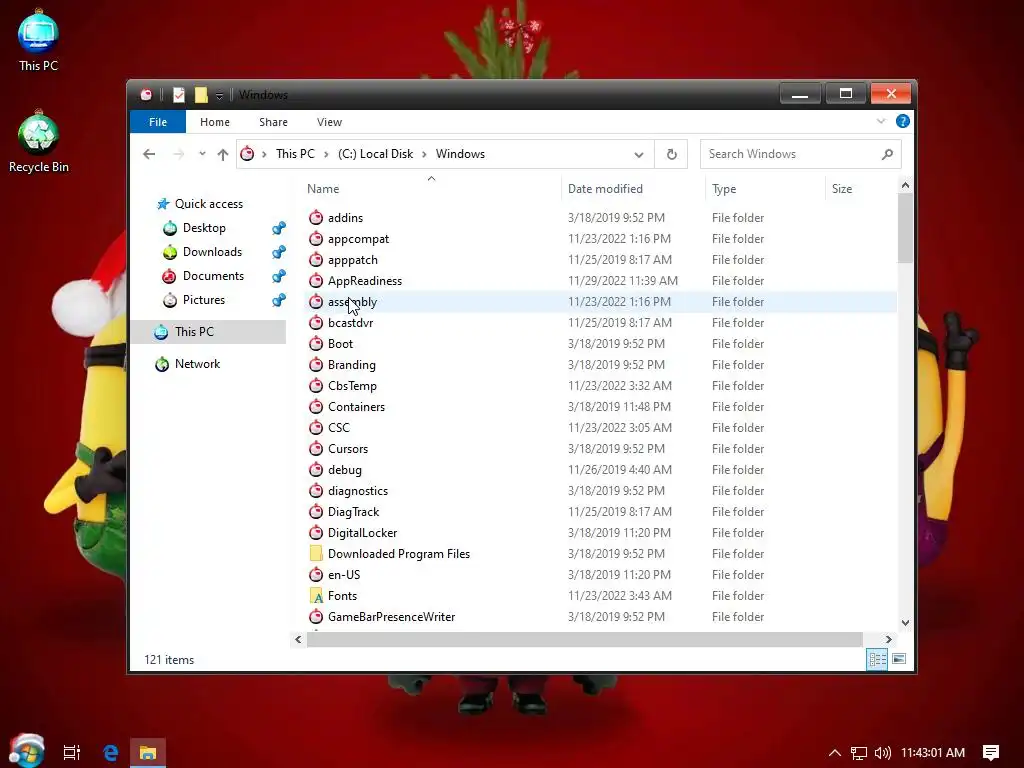Select the Fonts folder icon
The width and height of the screenshot is (1024, 768).
click(316, 596)
